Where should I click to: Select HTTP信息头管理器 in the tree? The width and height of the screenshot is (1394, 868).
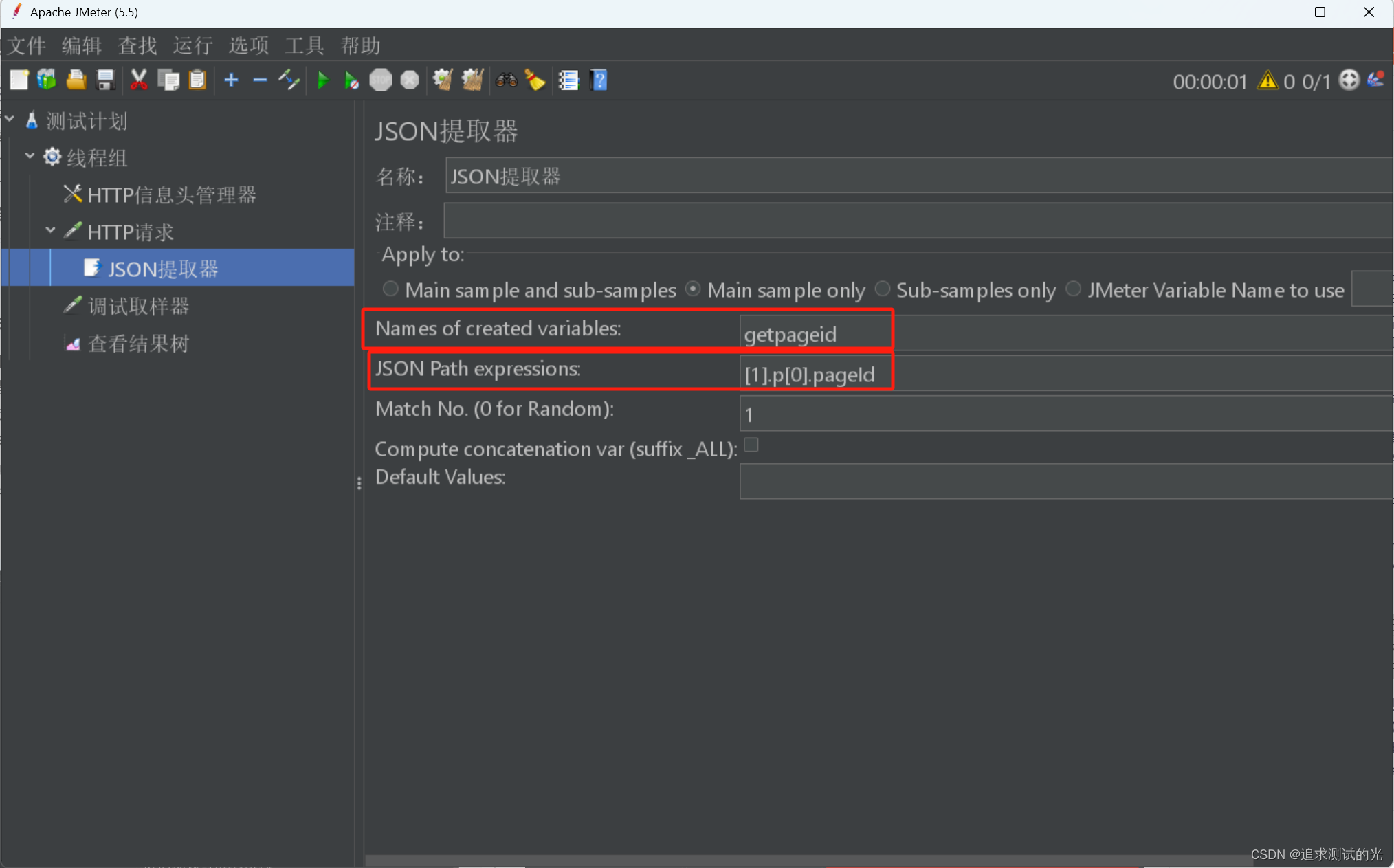(172, 195)
